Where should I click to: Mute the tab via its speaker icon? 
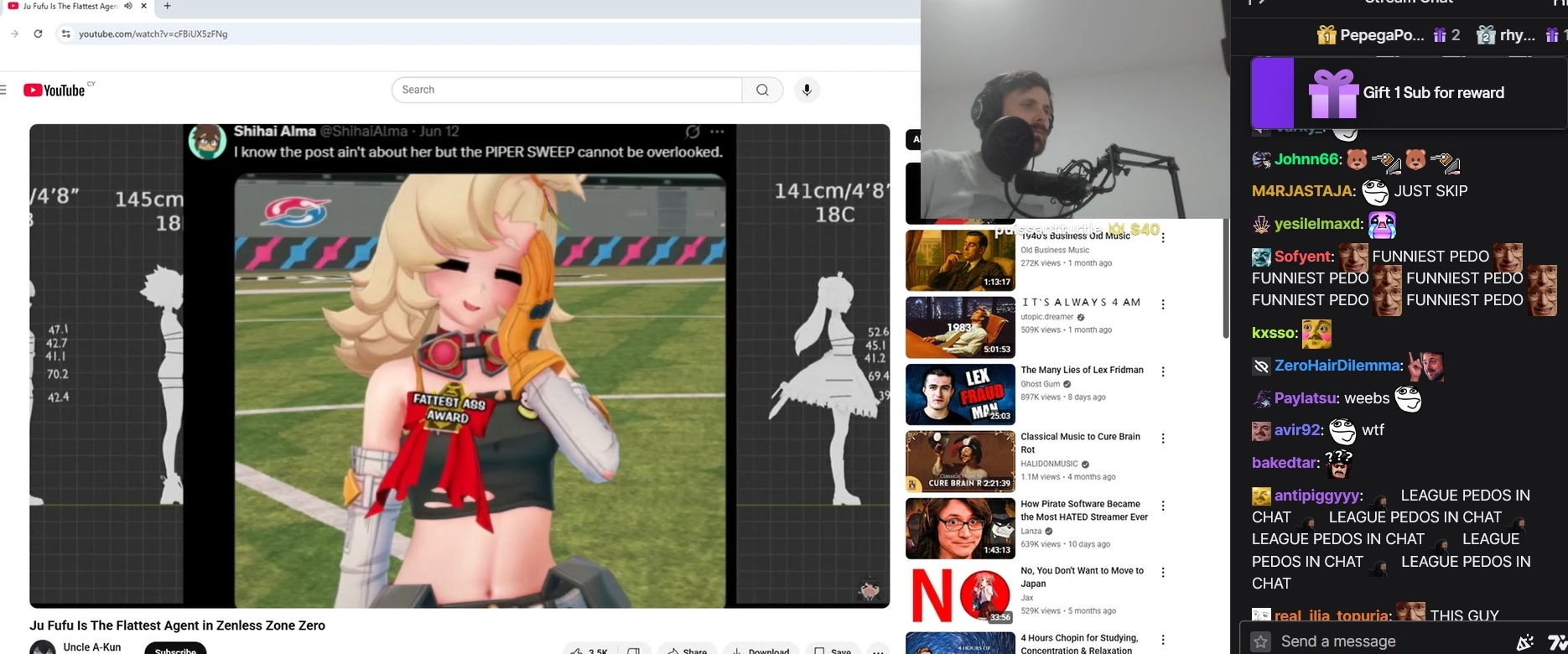click(x=128, y=6)
